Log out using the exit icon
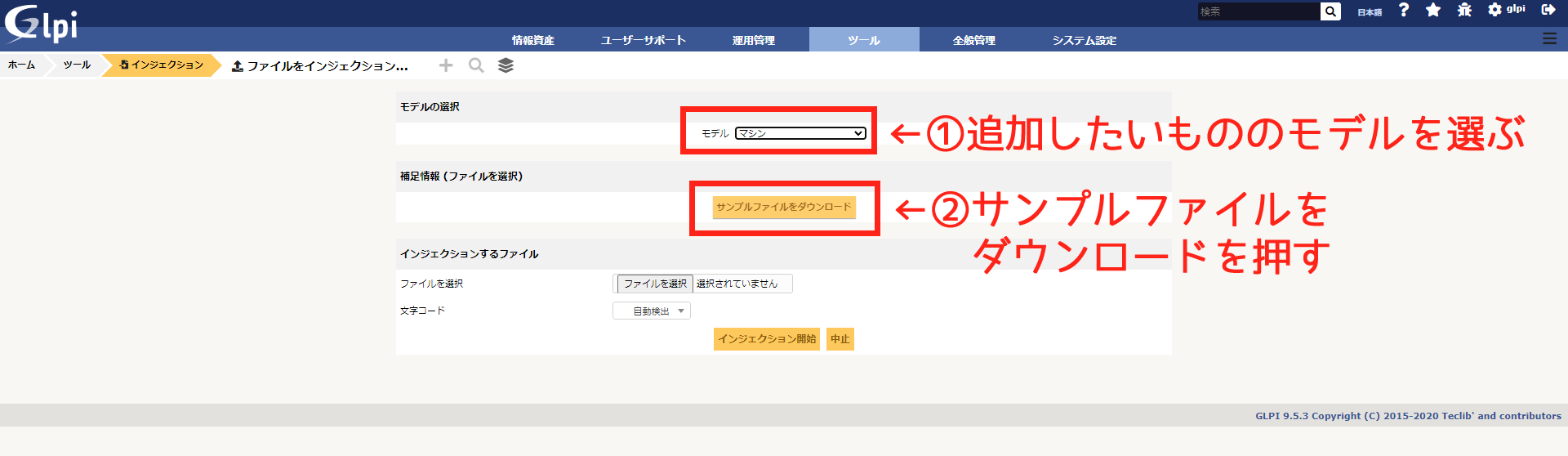 tap(1548, 10)
